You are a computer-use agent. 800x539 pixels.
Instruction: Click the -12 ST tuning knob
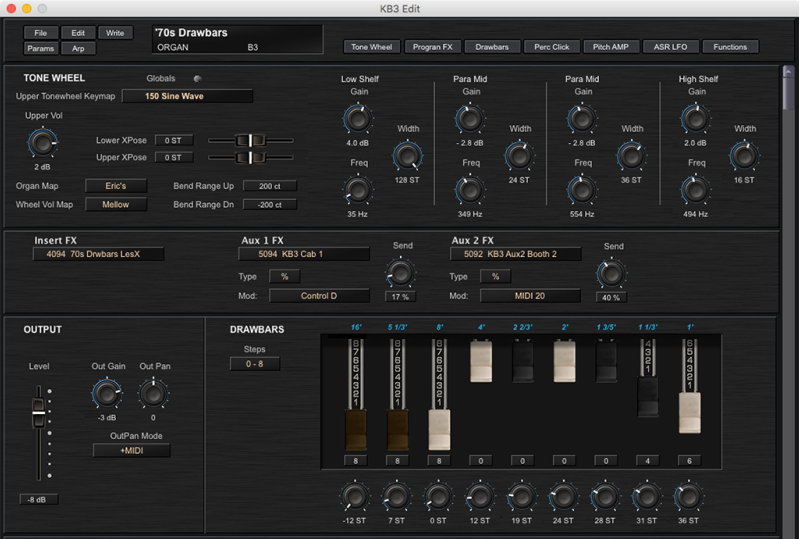pos(355,497)
